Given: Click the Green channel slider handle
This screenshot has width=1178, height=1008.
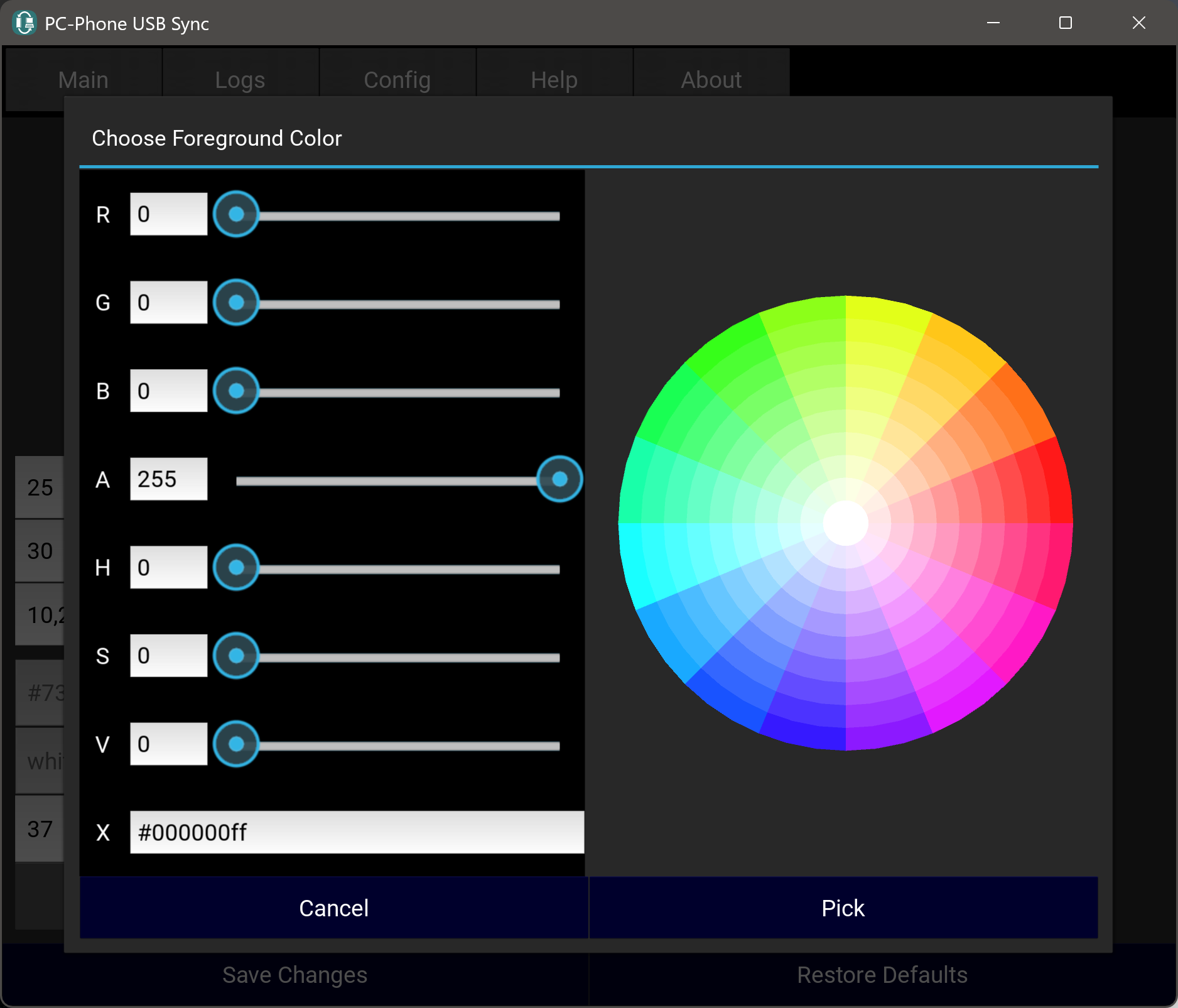Looking at the screenshot, I should [x=236, y=303].
